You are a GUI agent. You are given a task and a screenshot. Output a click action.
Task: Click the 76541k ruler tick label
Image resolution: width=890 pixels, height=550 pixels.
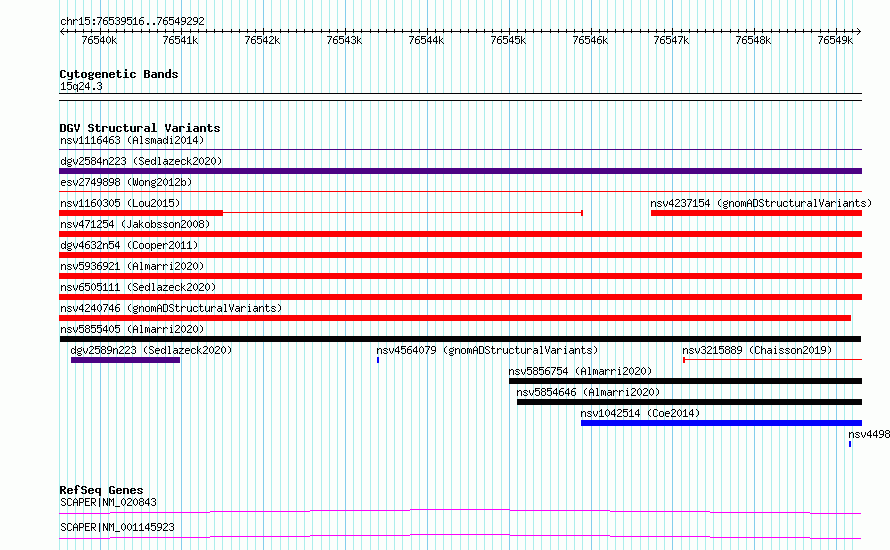(180, 40)
